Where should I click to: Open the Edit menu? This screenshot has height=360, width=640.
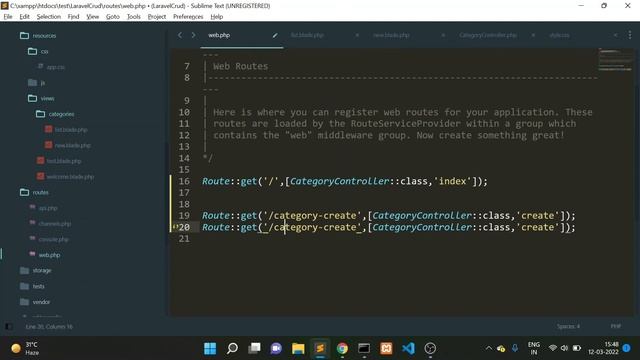click(24, 17)
